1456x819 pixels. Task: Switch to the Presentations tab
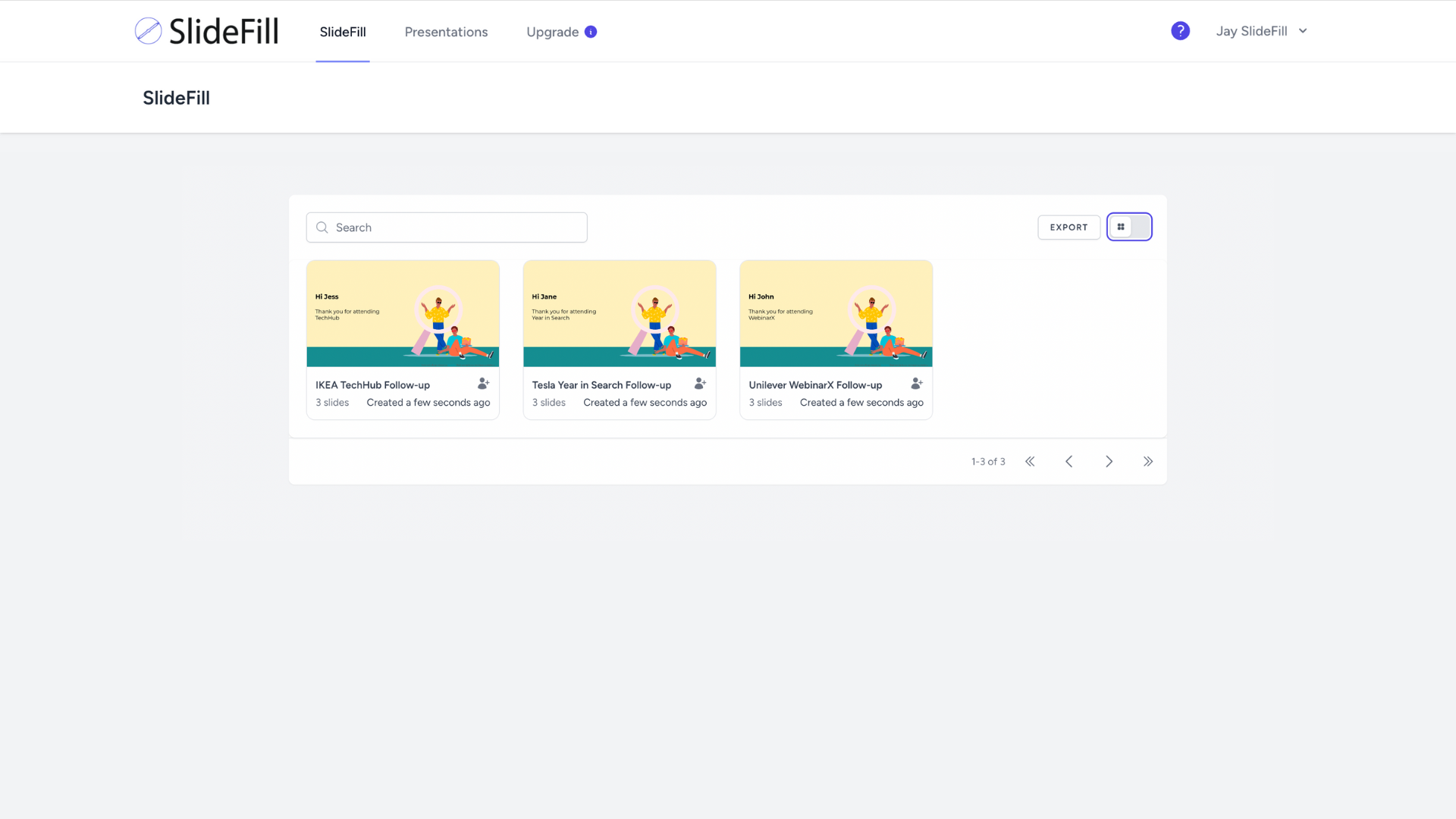point(446,32)
